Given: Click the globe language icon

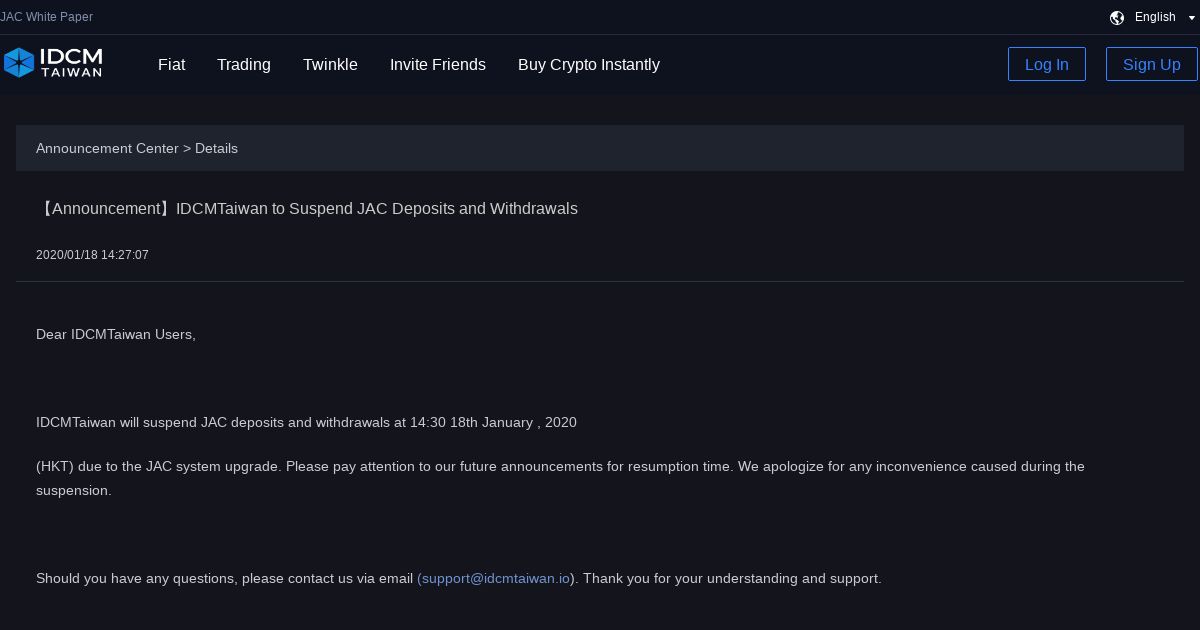Looking at the screenshot, I should pos(1117,17).
